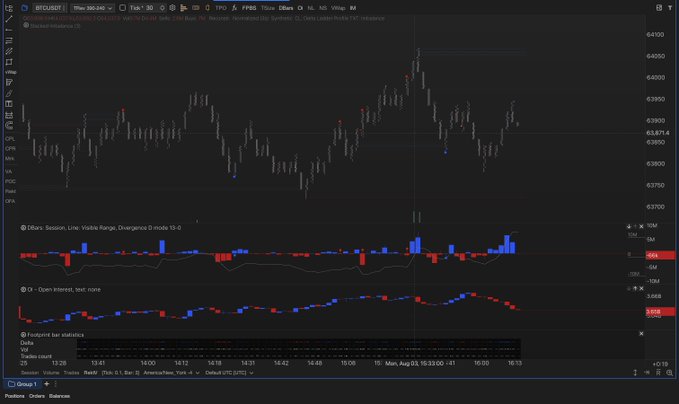Toggle the OI indicator in top toolbar
Viewport: 679px width, 404px height.
pyautogui.click(x=300, y=8)
